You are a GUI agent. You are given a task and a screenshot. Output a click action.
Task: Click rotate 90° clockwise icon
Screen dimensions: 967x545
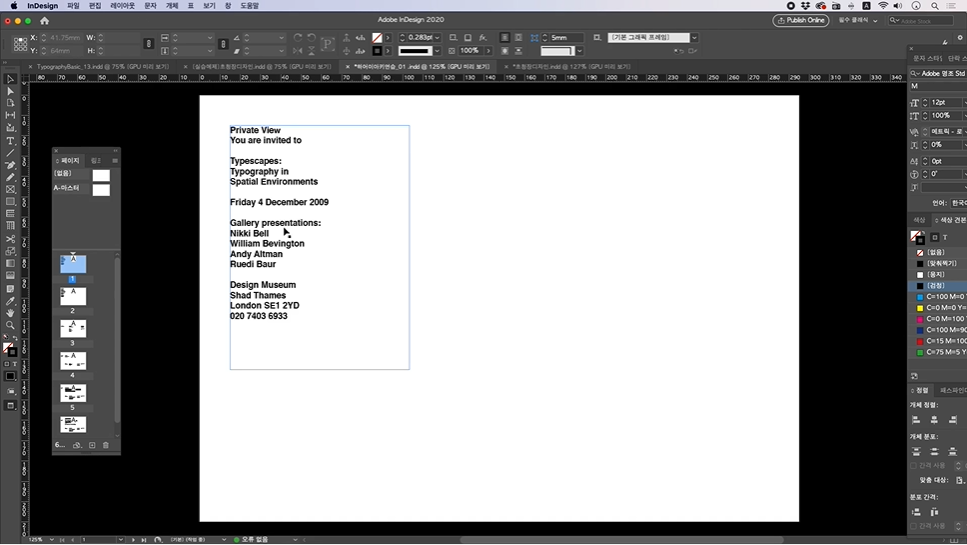coord(298,38)
